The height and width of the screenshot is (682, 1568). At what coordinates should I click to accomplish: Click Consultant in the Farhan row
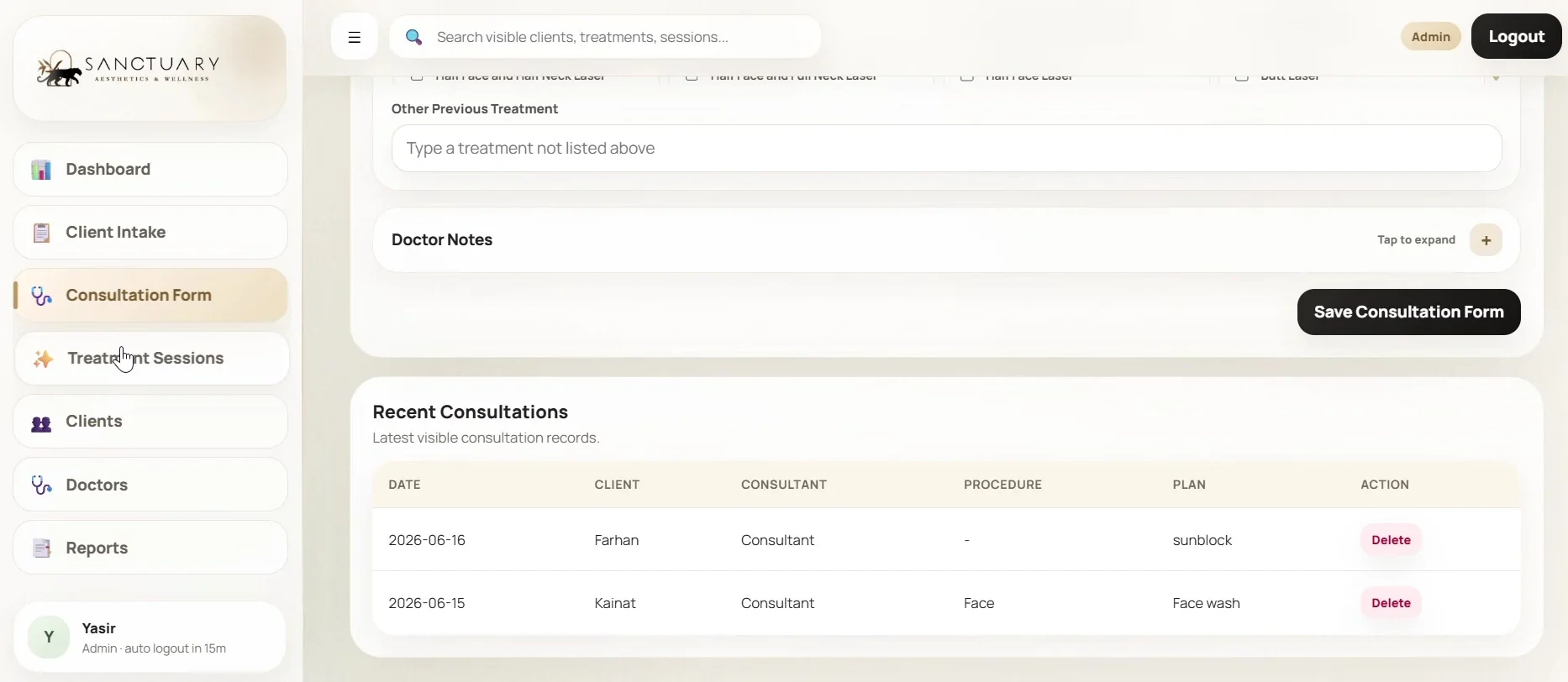tap(777, 540)
